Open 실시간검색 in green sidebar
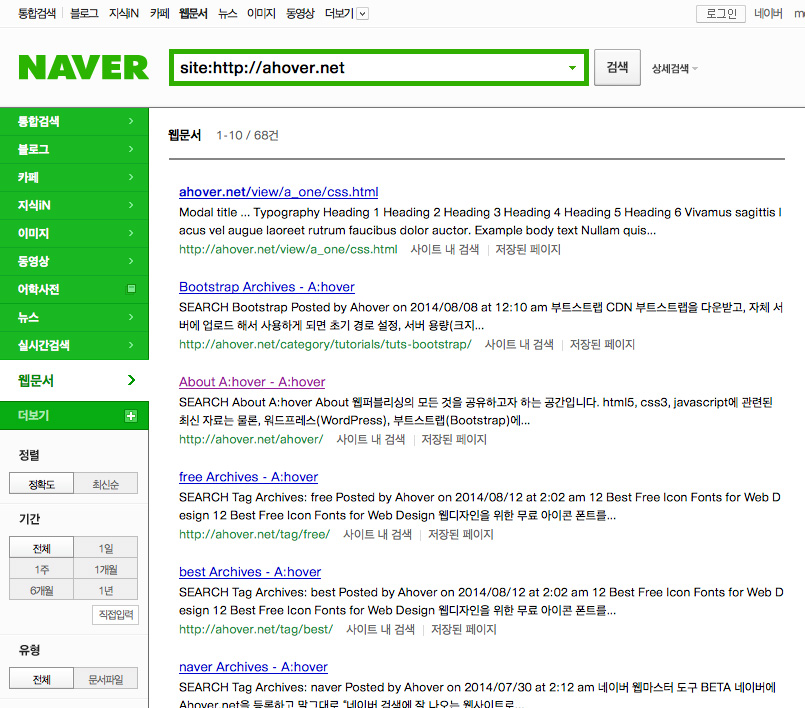This screenshot has width=805, height=708. pos(74,345)
